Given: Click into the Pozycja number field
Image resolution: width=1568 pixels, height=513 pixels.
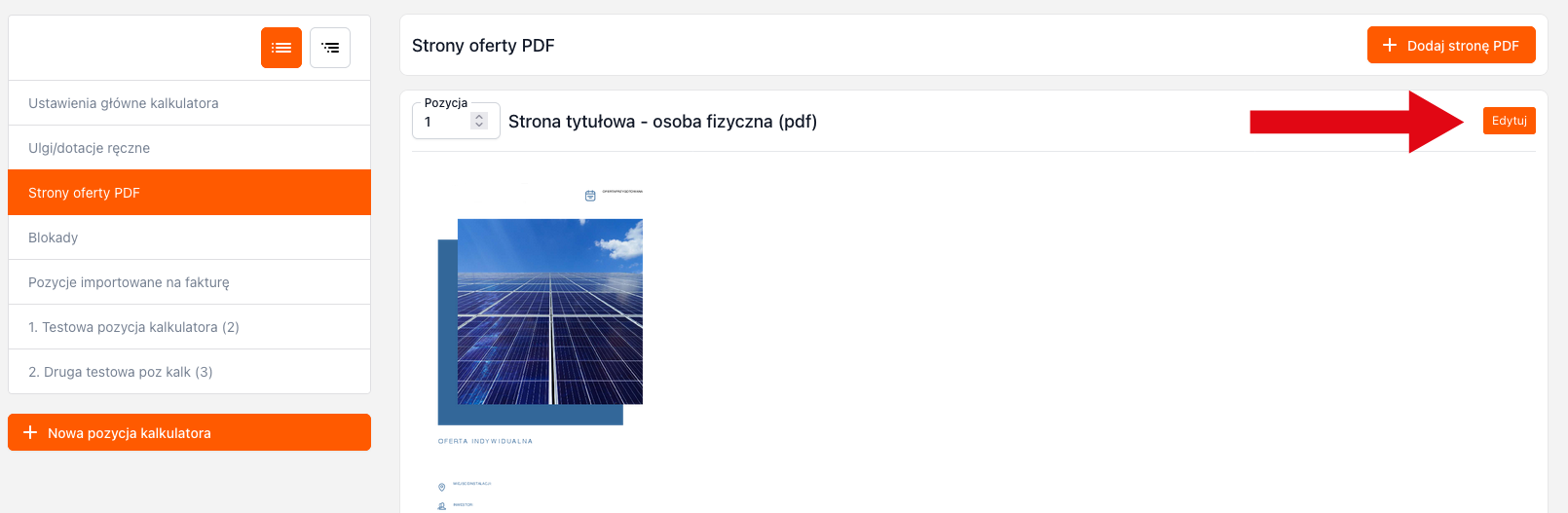Looking at the screenshot, I should coord(444,122).
